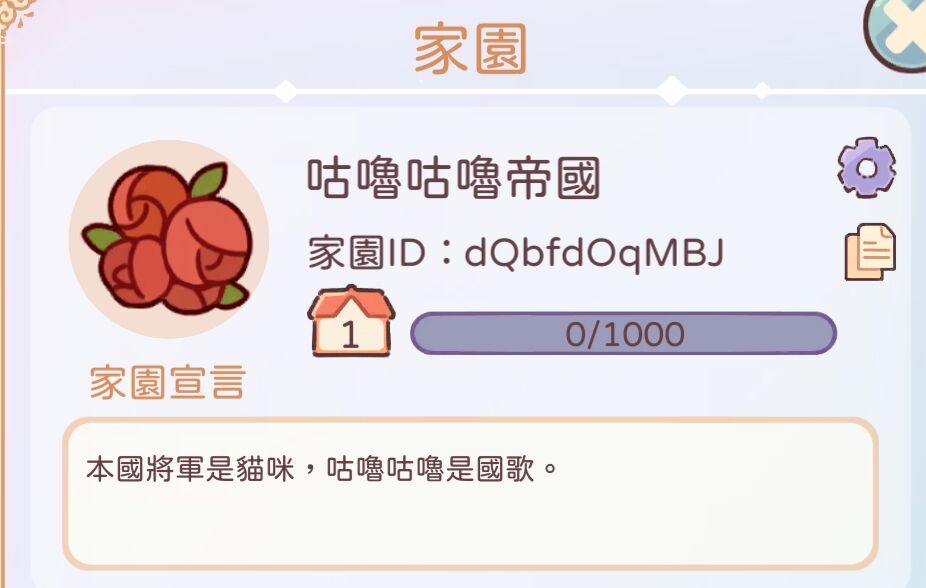Click the 0/1000 experience progress bar

coord(624,334)
